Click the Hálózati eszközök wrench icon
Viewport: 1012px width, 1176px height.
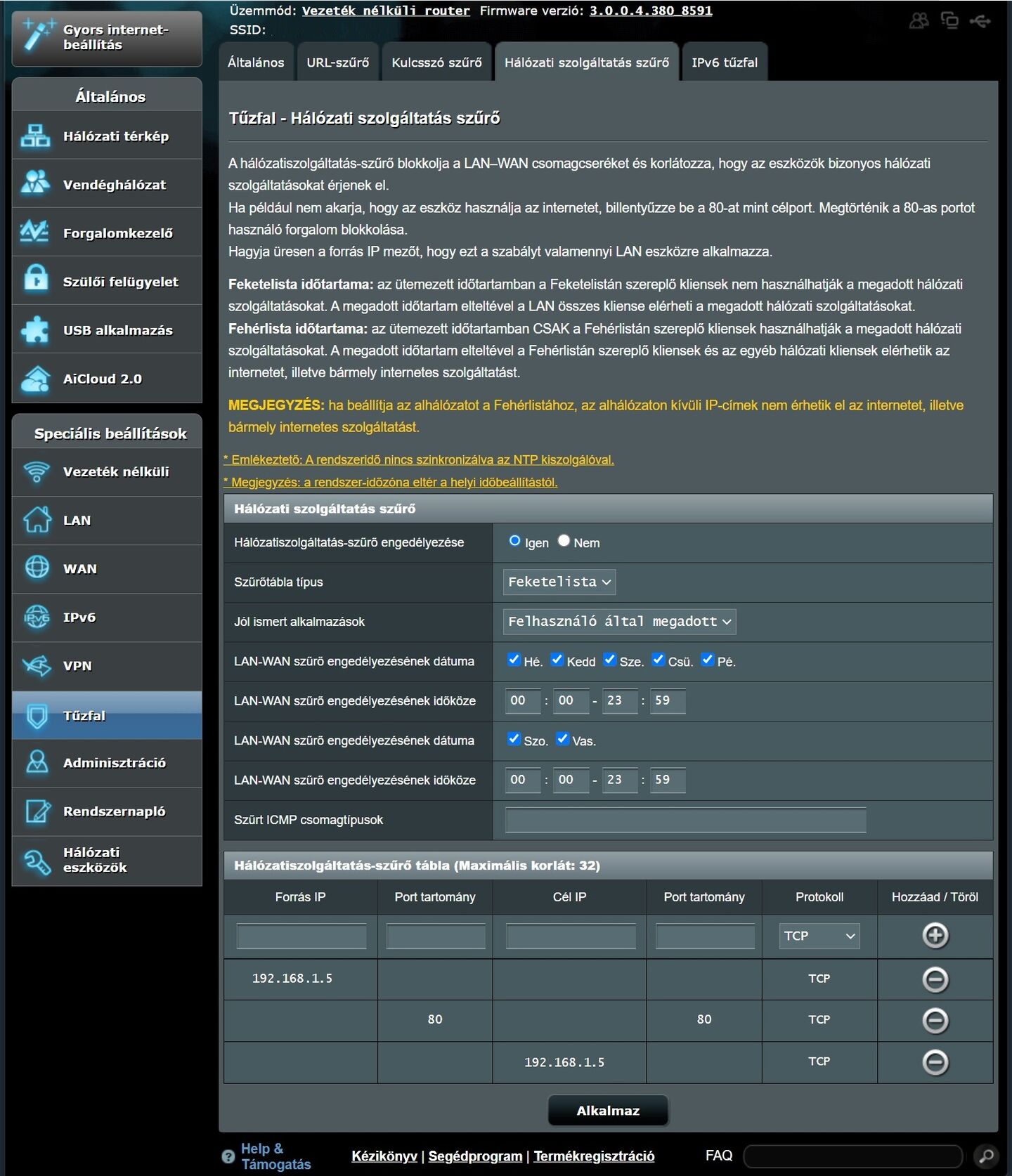point(37,861)
